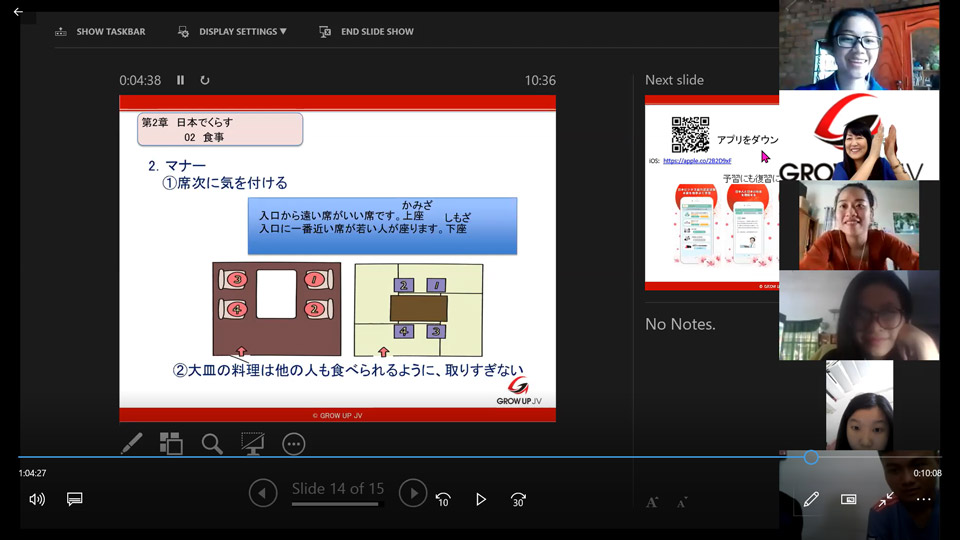The height and width of the screenshot is (540, 960).
Task: Go to the previous slide
Action: [263, 493]
